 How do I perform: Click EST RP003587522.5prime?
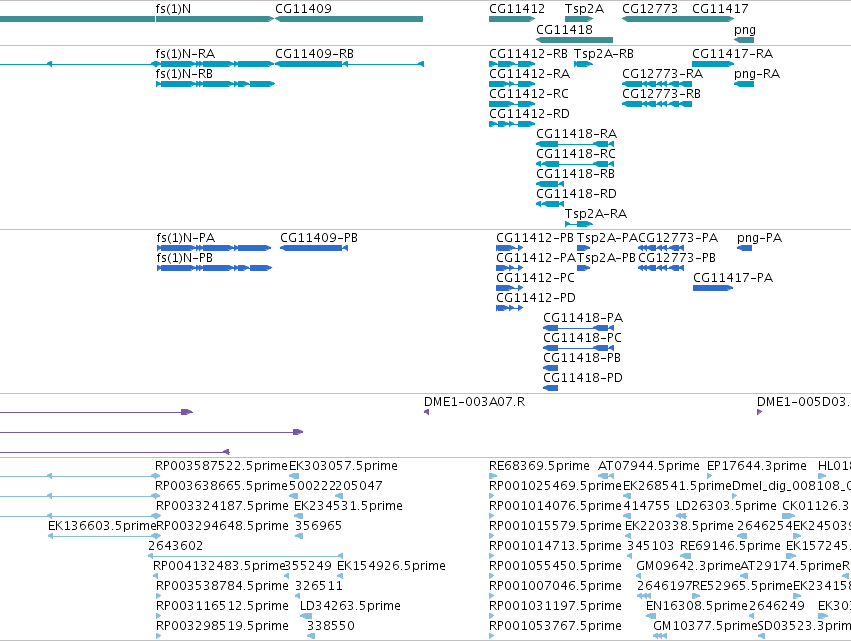(x=221, y=466)
